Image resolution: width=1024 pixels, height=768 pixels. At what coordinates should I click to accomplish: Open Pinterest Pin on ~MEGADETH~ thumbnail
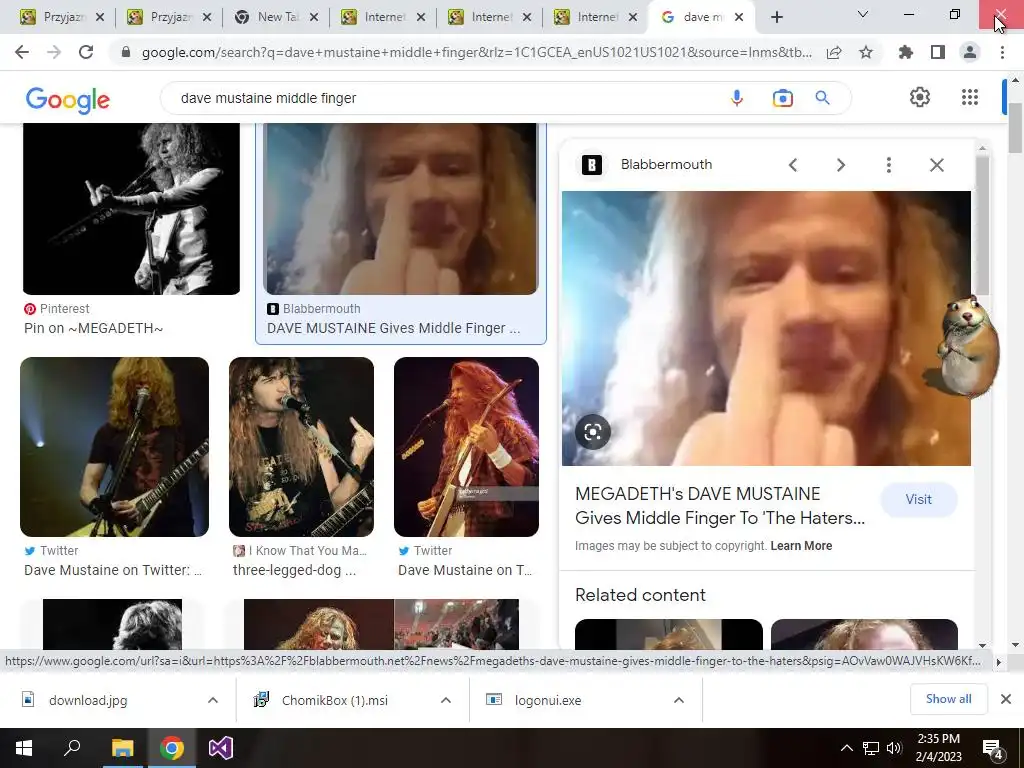(x=131, y=208)
